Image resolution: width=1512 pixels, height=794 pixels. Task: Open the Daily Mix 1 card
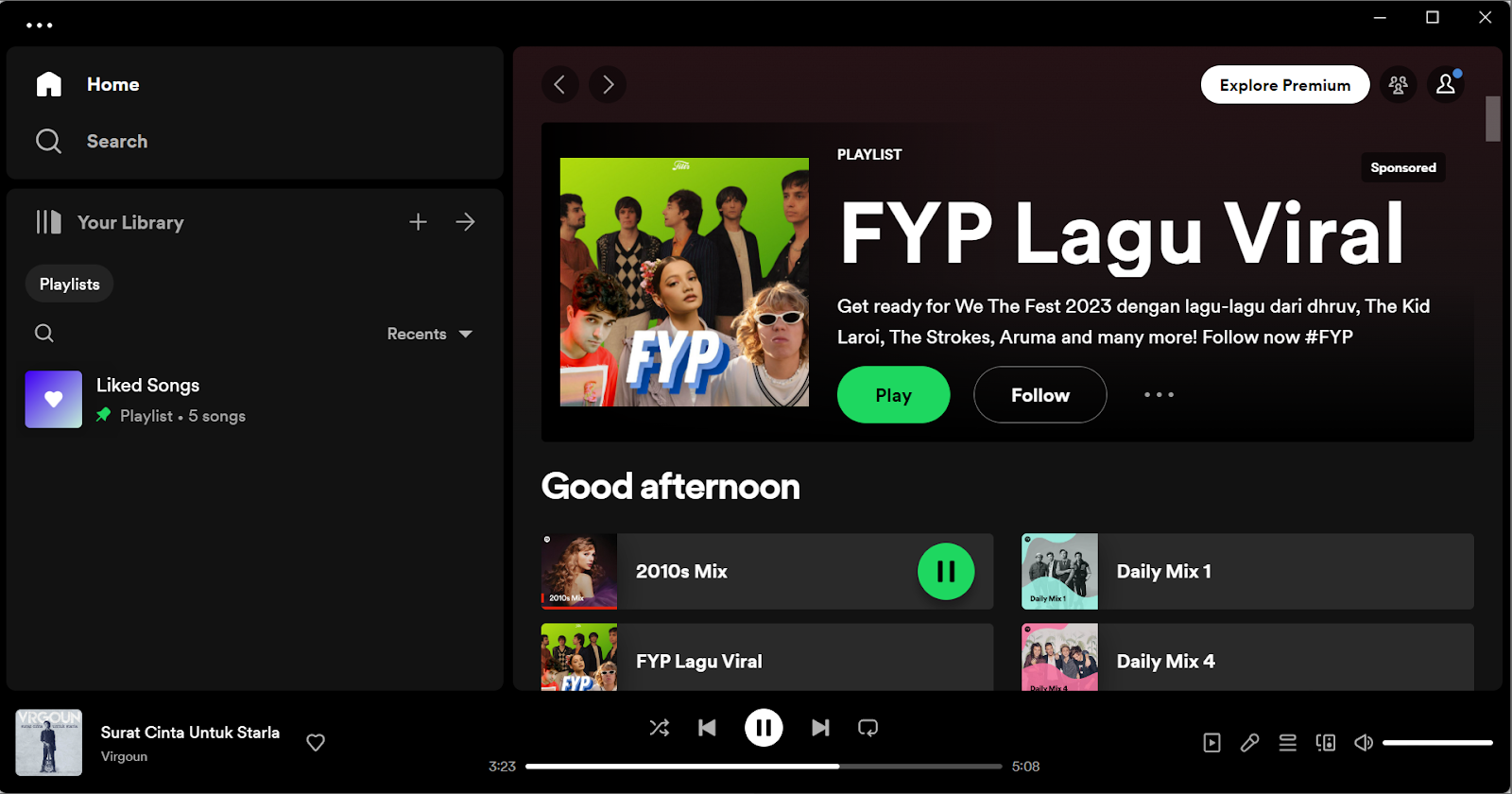pyautogui.click(x=1247, y=571)
